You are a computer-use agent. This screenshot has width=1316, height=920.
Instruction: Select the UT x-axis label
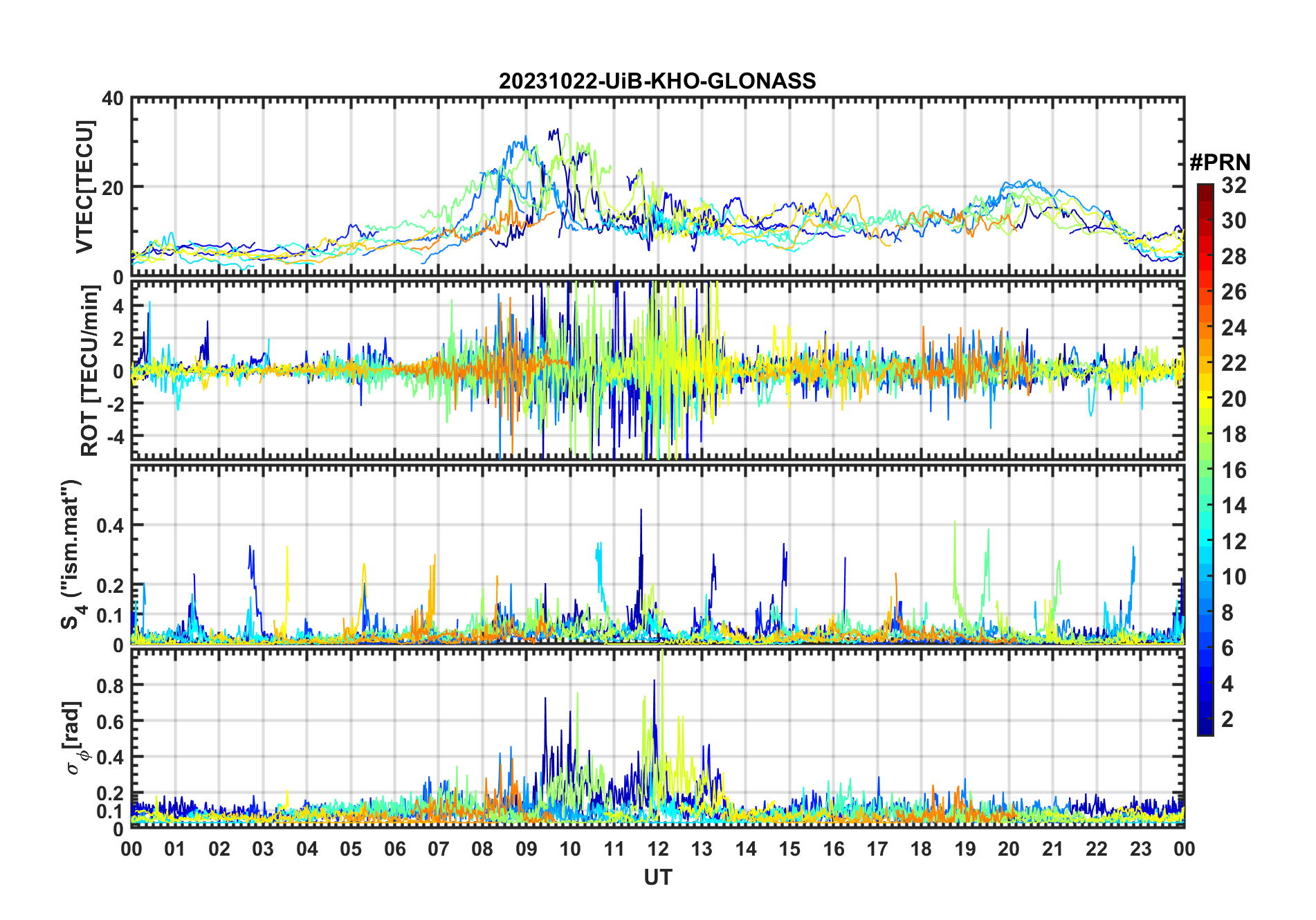click(x=658, y=878)
